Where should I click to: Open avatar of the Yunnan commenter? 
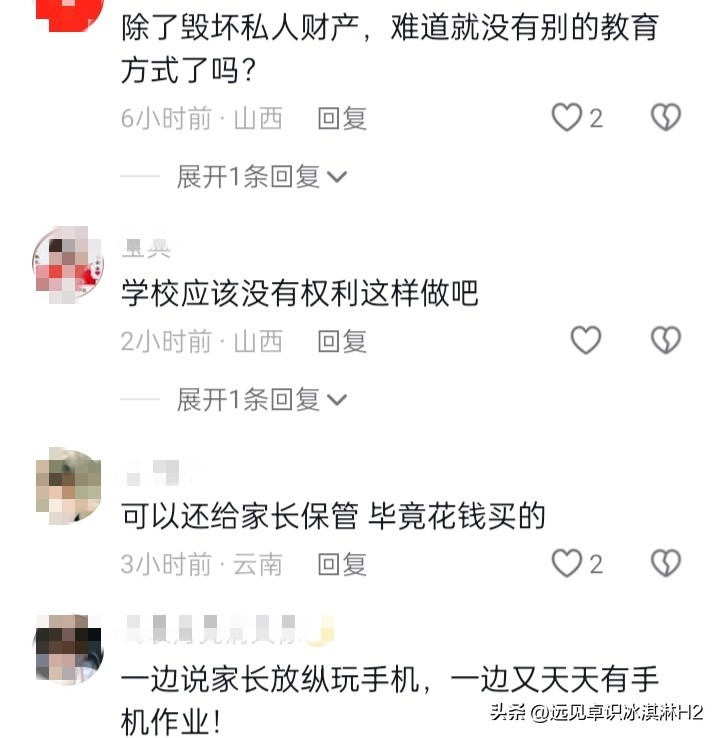[68, 486]
